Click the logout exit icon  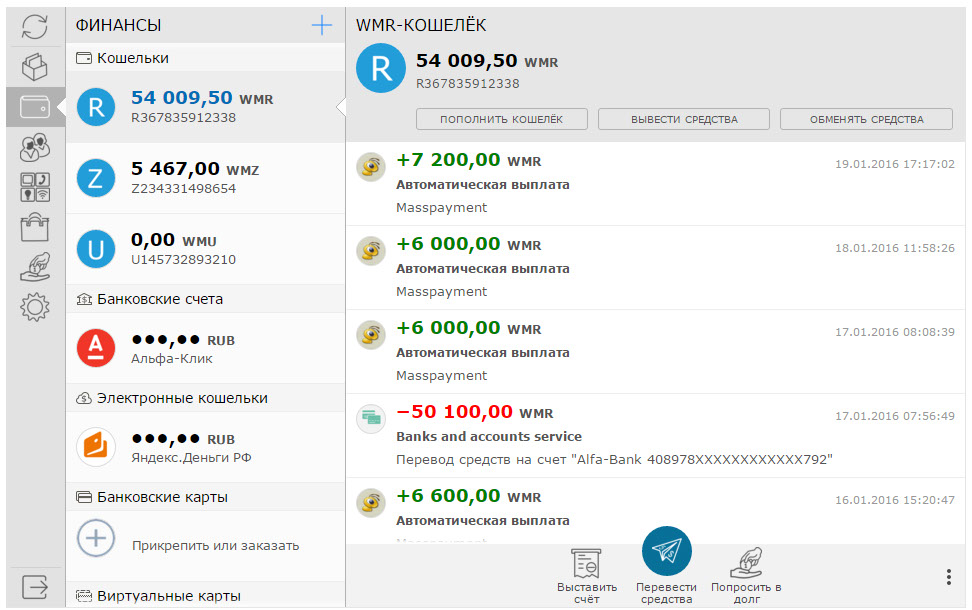pyautogui.click(x=35, y=586)
